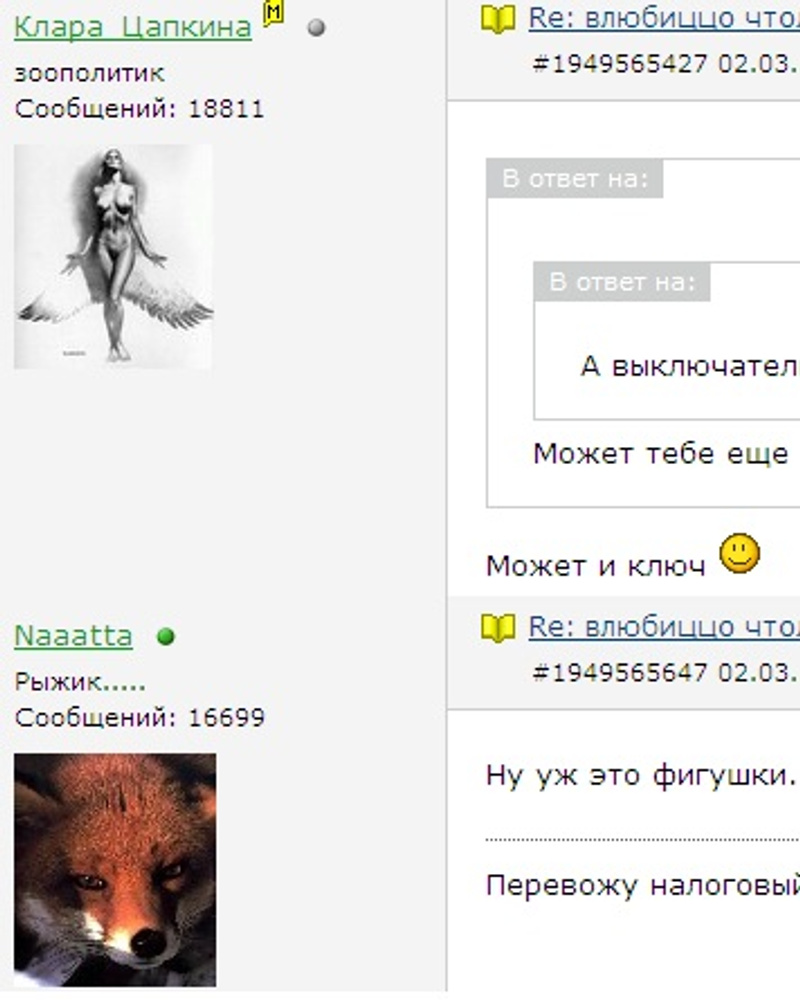
Task: Open Naaatta user profile link
Action: pos(73,636)
